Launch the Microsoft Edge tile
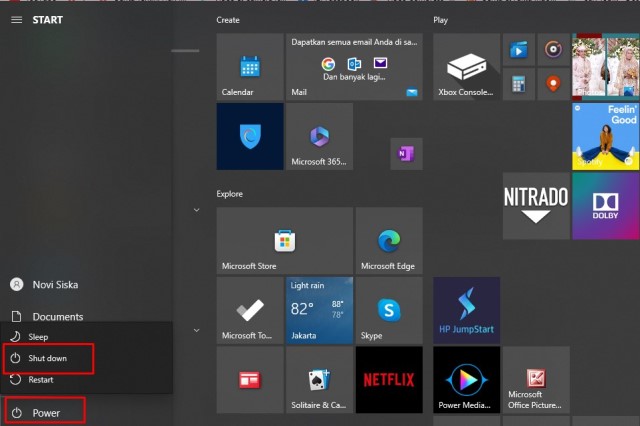 [389, 241]
